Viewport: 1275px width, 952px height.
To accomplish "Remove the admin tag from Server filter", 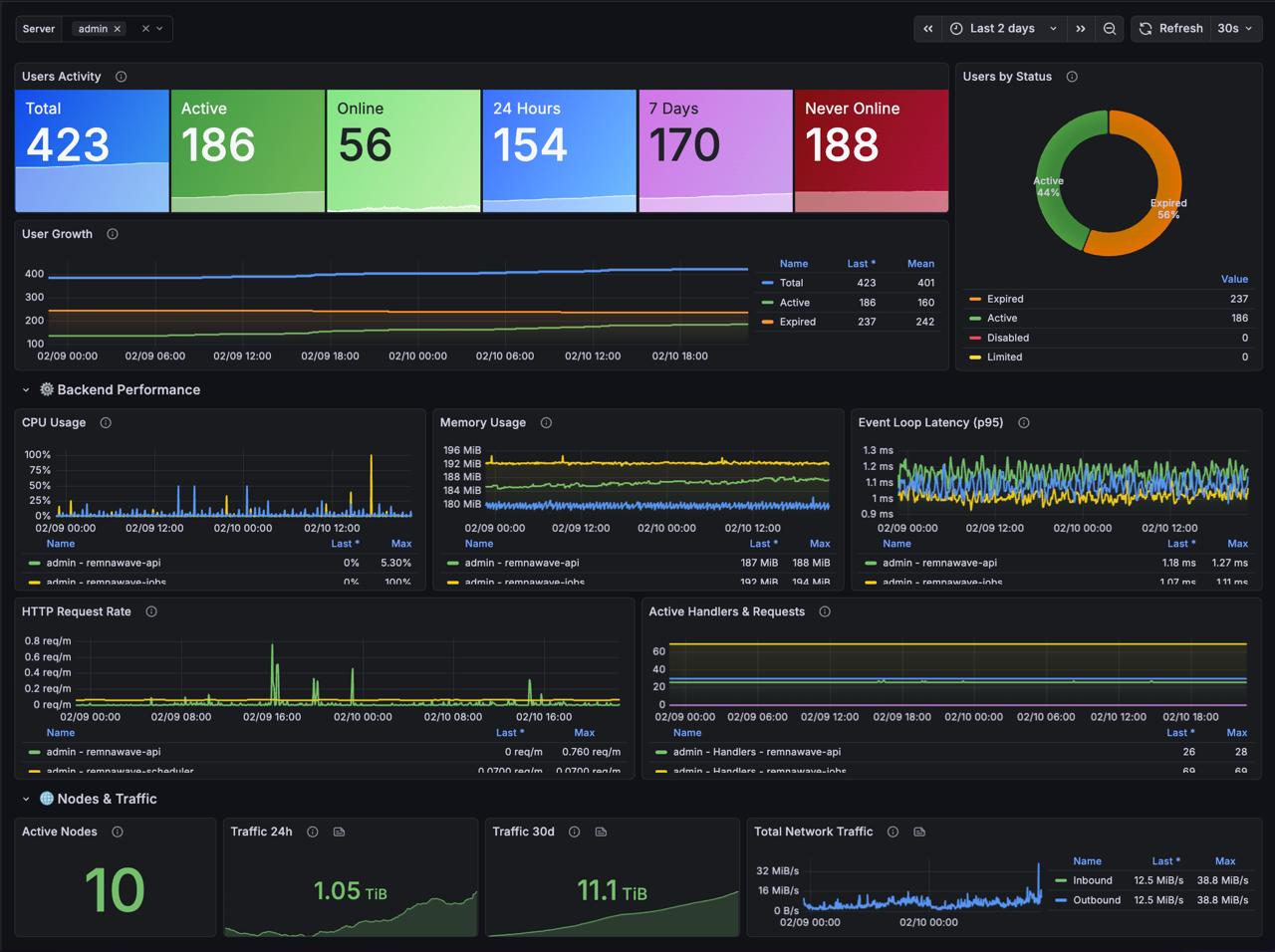I will click(118, 29).
